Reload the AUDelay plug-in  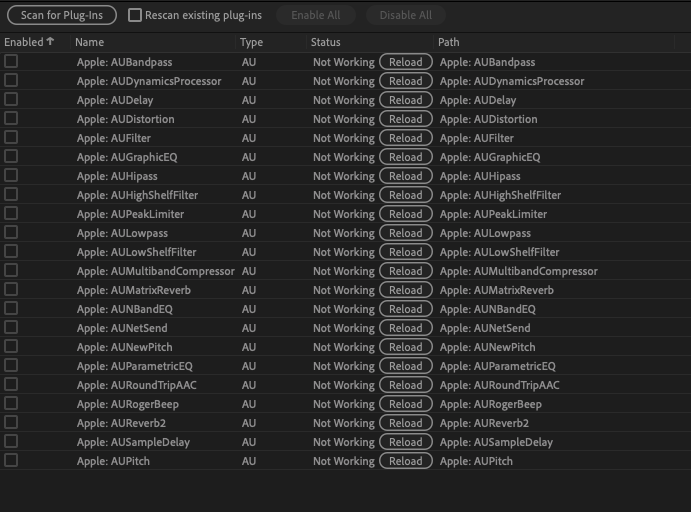coord(405,100)
